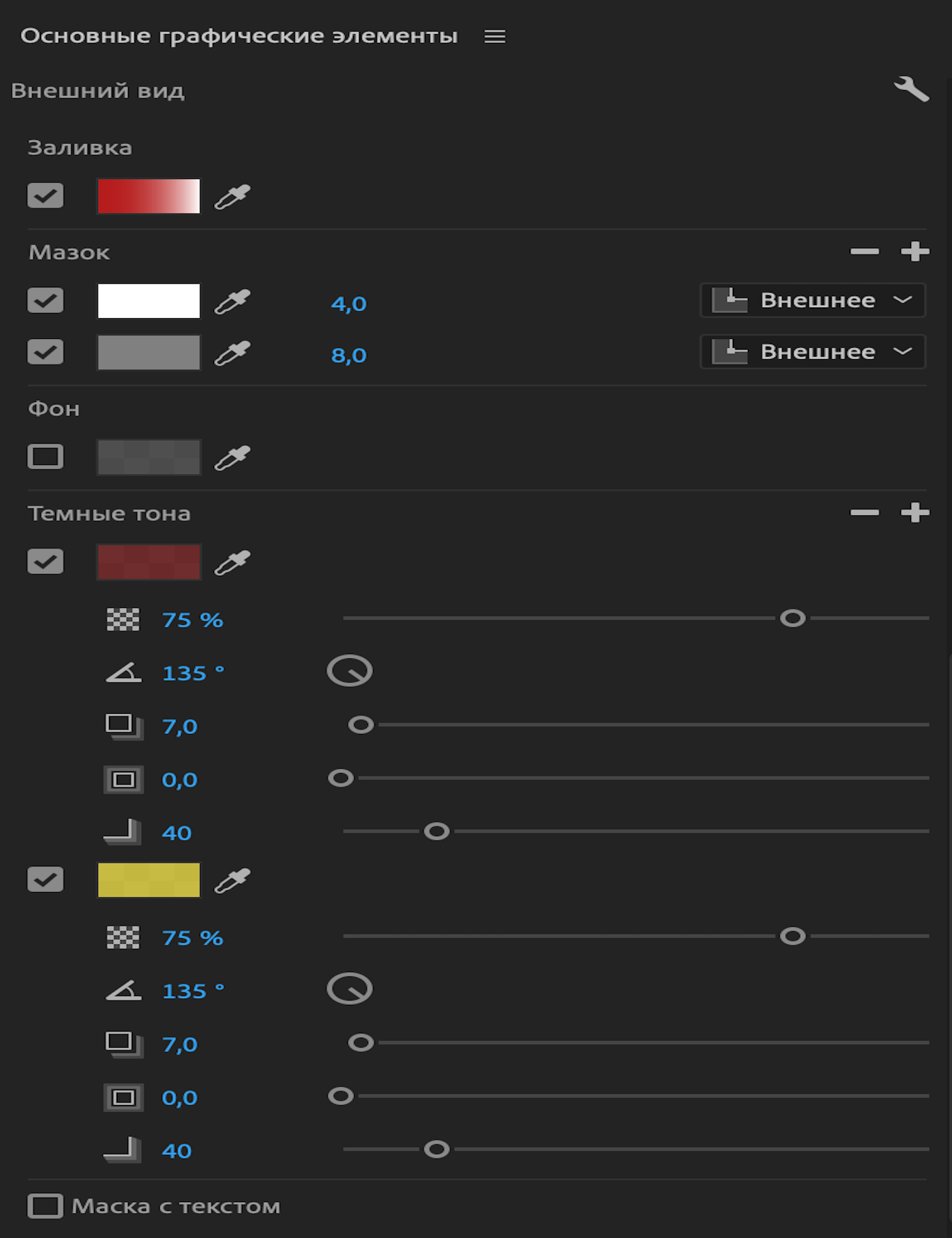Open the Внешнее dropdown for the 4,0 stroke

pos(812,301)
